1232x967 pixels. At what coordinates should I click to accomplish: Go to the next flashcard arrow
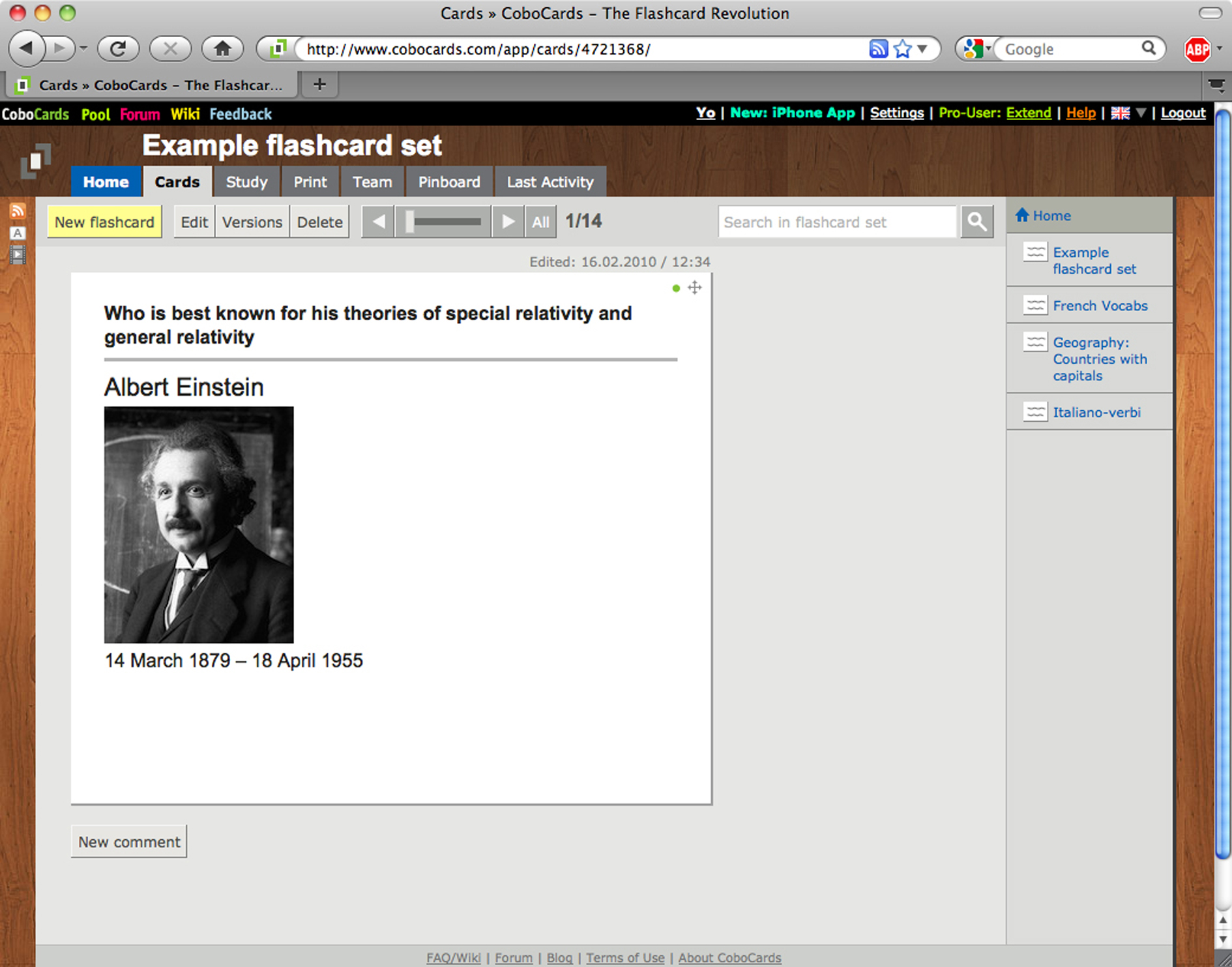click(508, 222)
